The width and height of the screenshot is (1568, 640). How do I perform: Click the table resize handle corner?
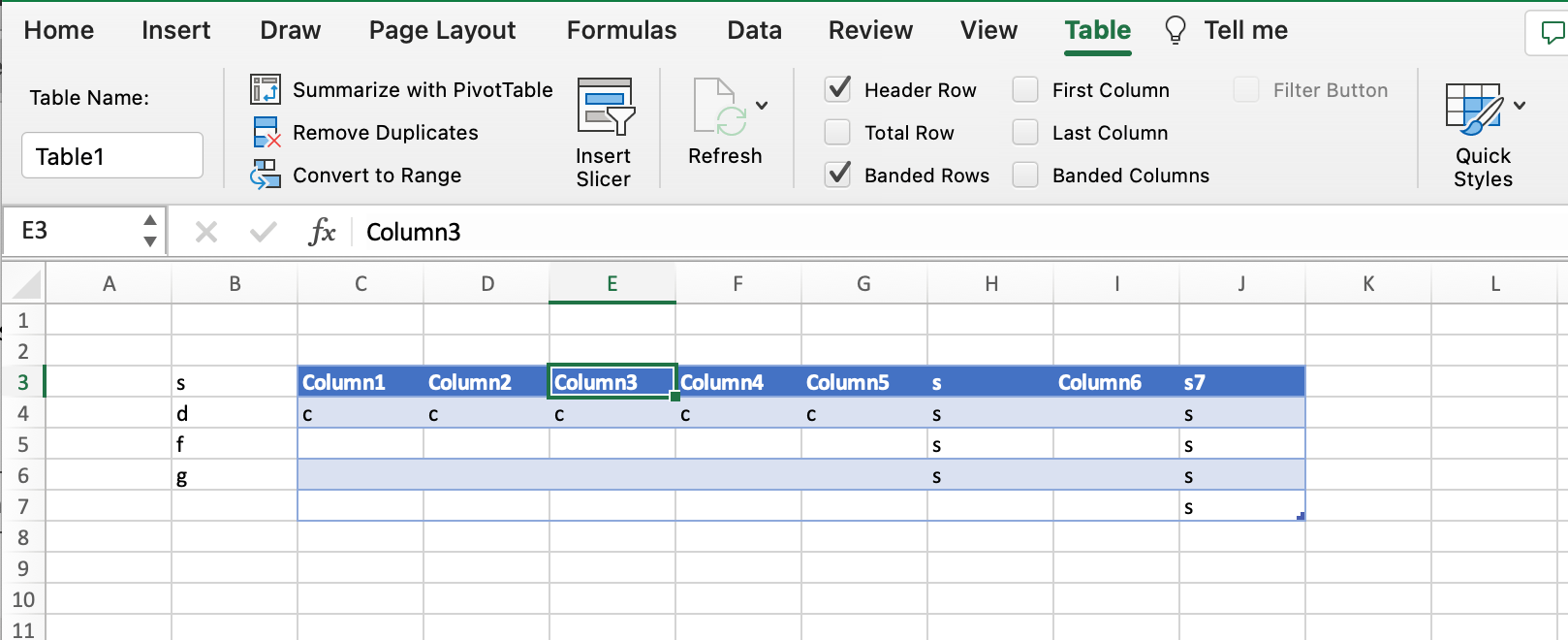point(1301,516)
